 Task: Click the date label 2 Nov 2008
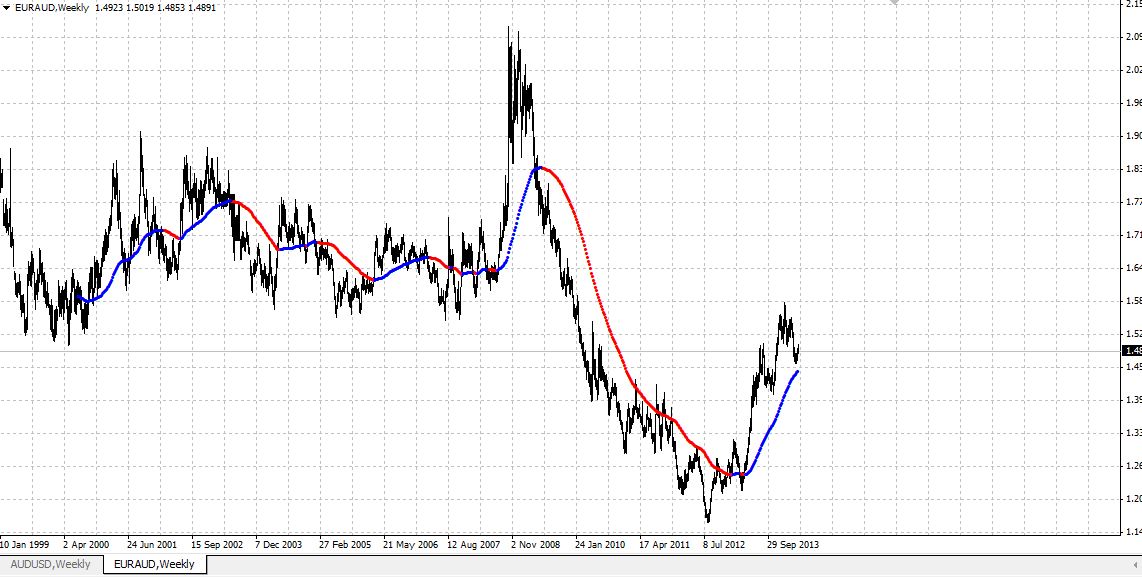[x=537, y=543]
